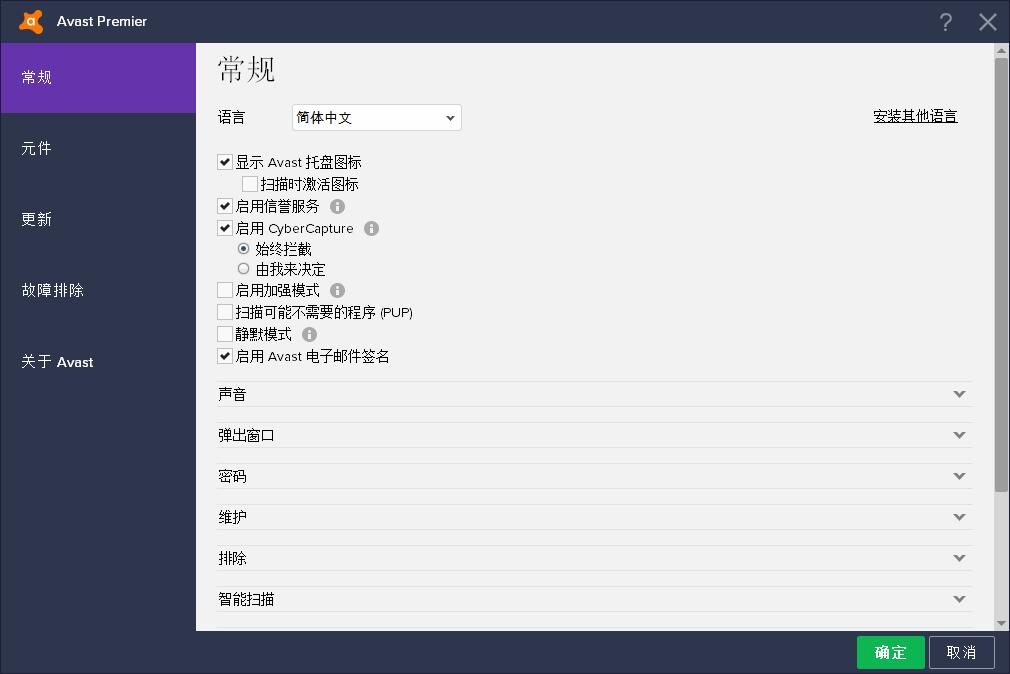Open the 关于 Avast sidebar tab
The image size is (1010, 674).
pos(98,361)
